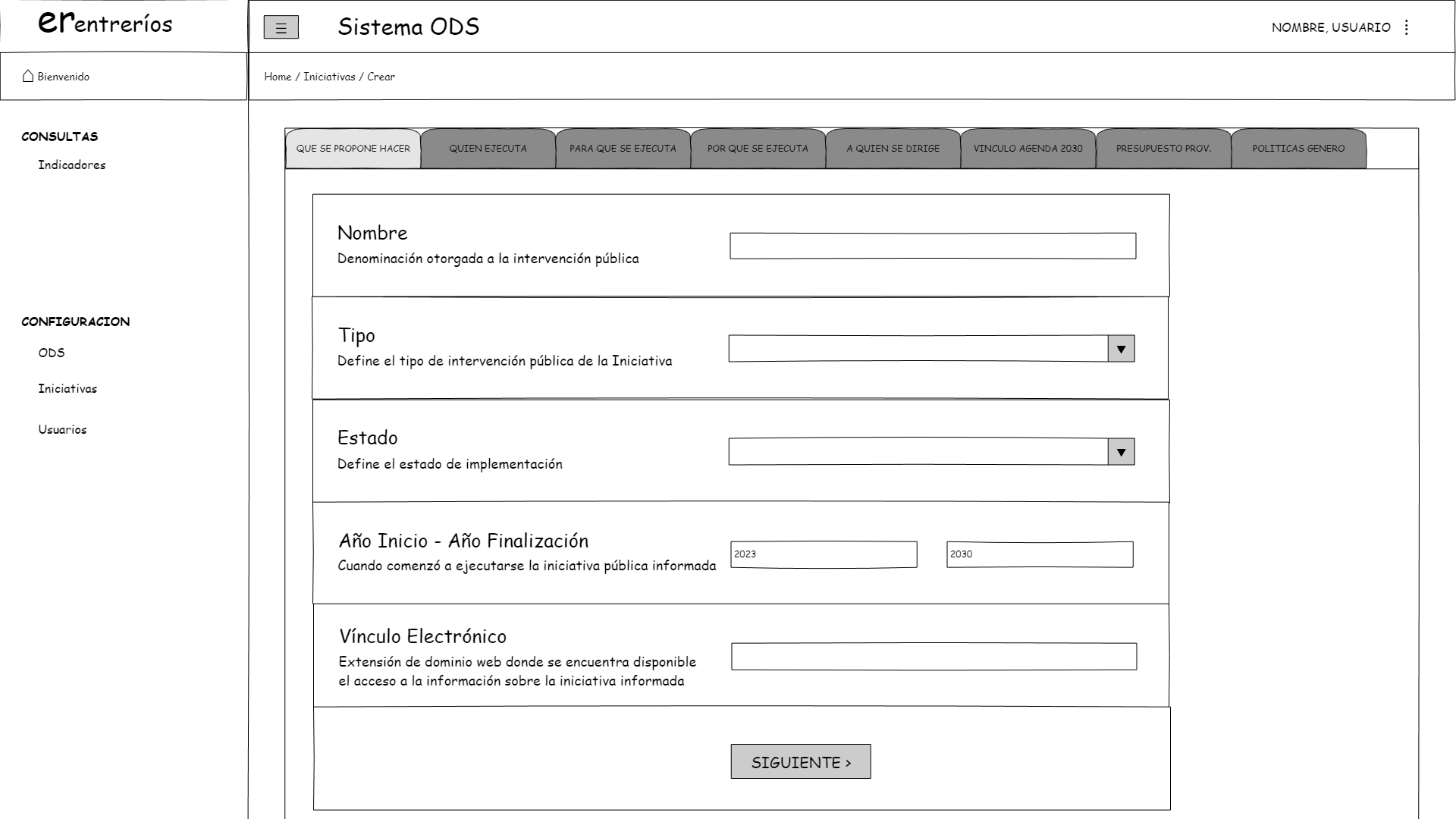1456x819 pixels.
Task: Click the hamburger menu icon
Action: [x=281, y=28]
